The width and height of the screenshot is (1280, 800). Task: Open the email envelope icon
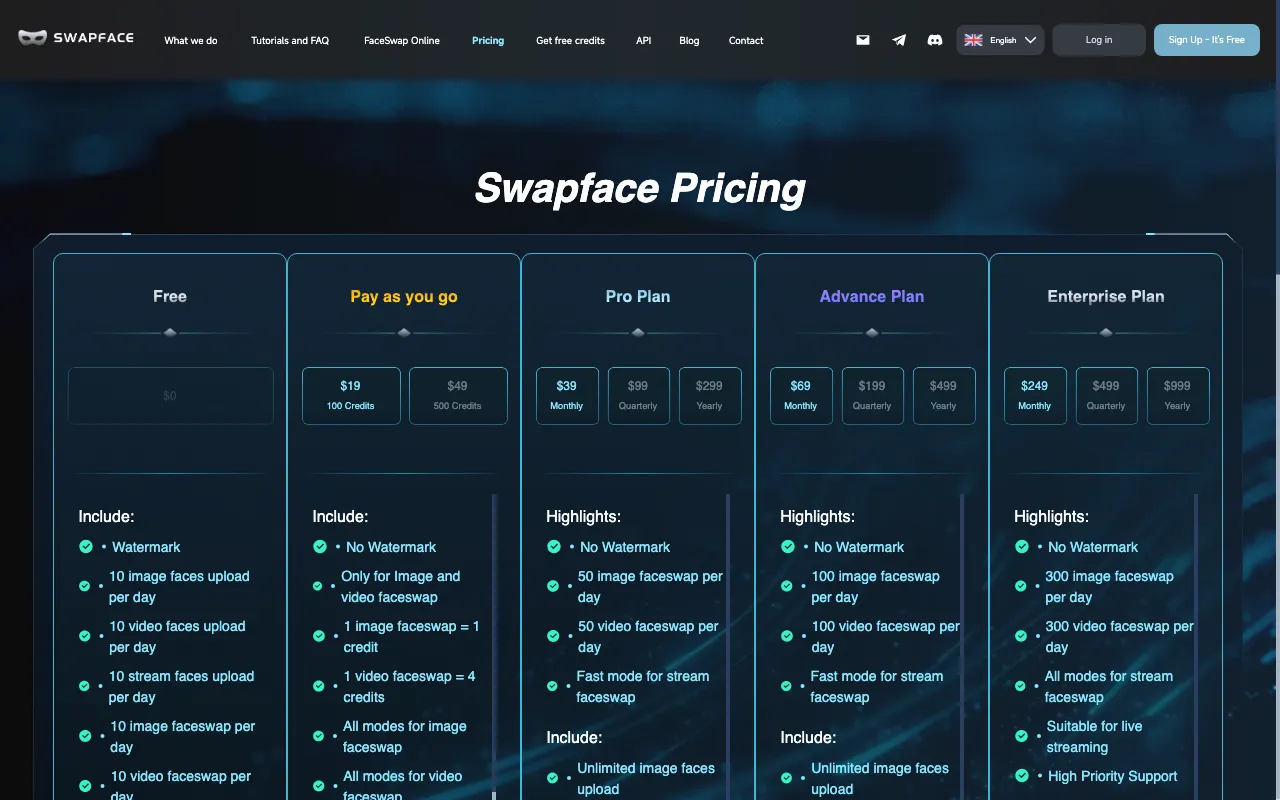click(863, 40)
